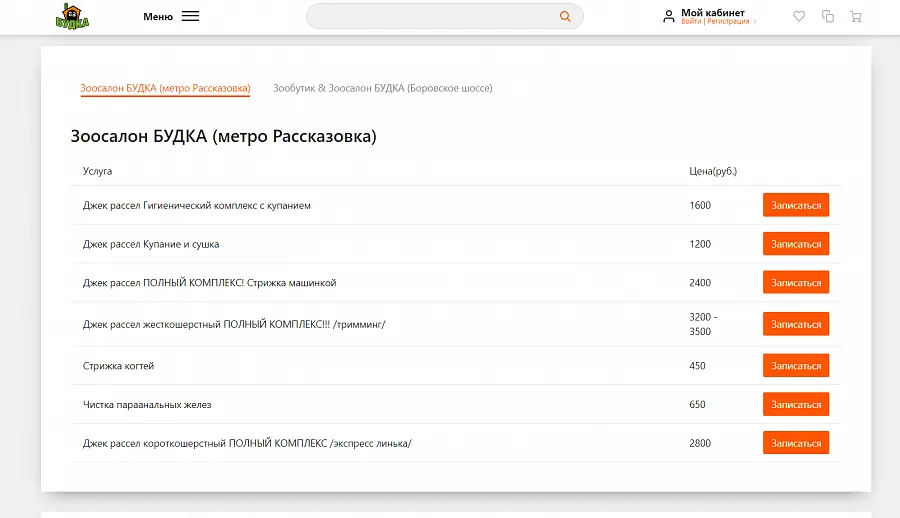Select Зоосалон БУДКА (метро Рассказовка) tab
This screenshot has width=900, height=518.
tap(165, 88)
